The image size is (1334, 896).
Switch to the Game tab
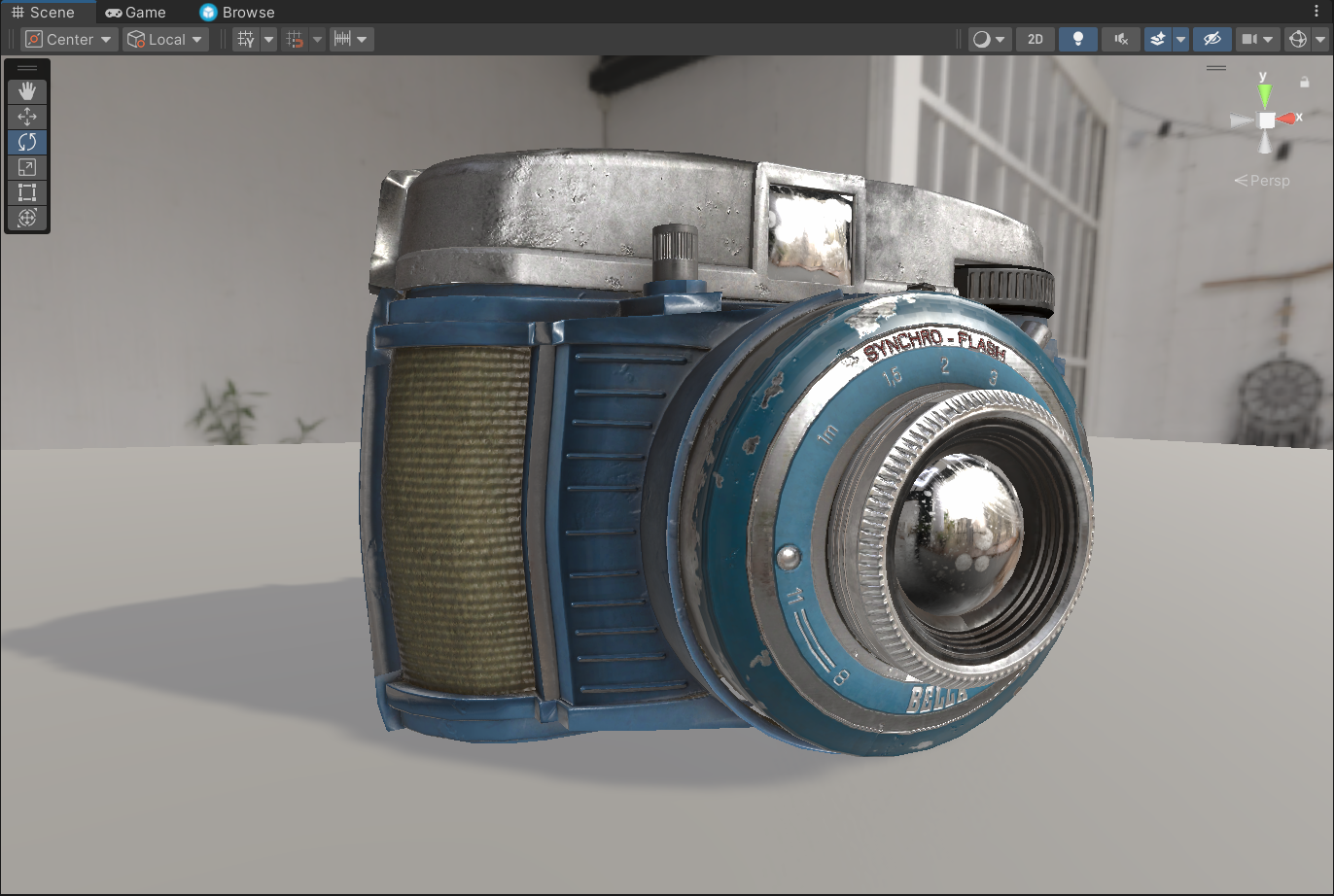[135, 13]
